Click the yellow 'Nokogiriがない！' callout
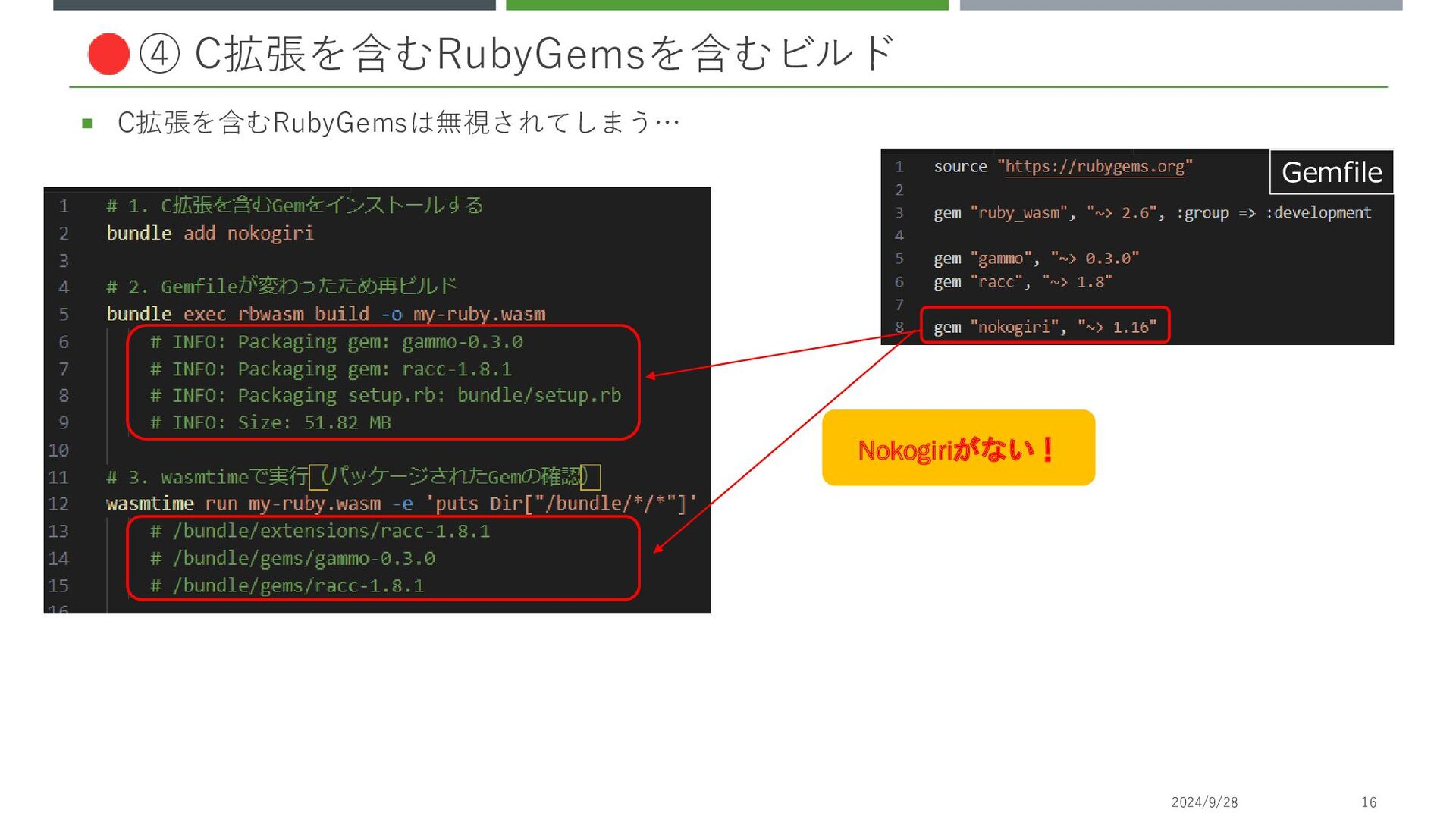Screen dimensions: 1456x819 coord(958,448)
